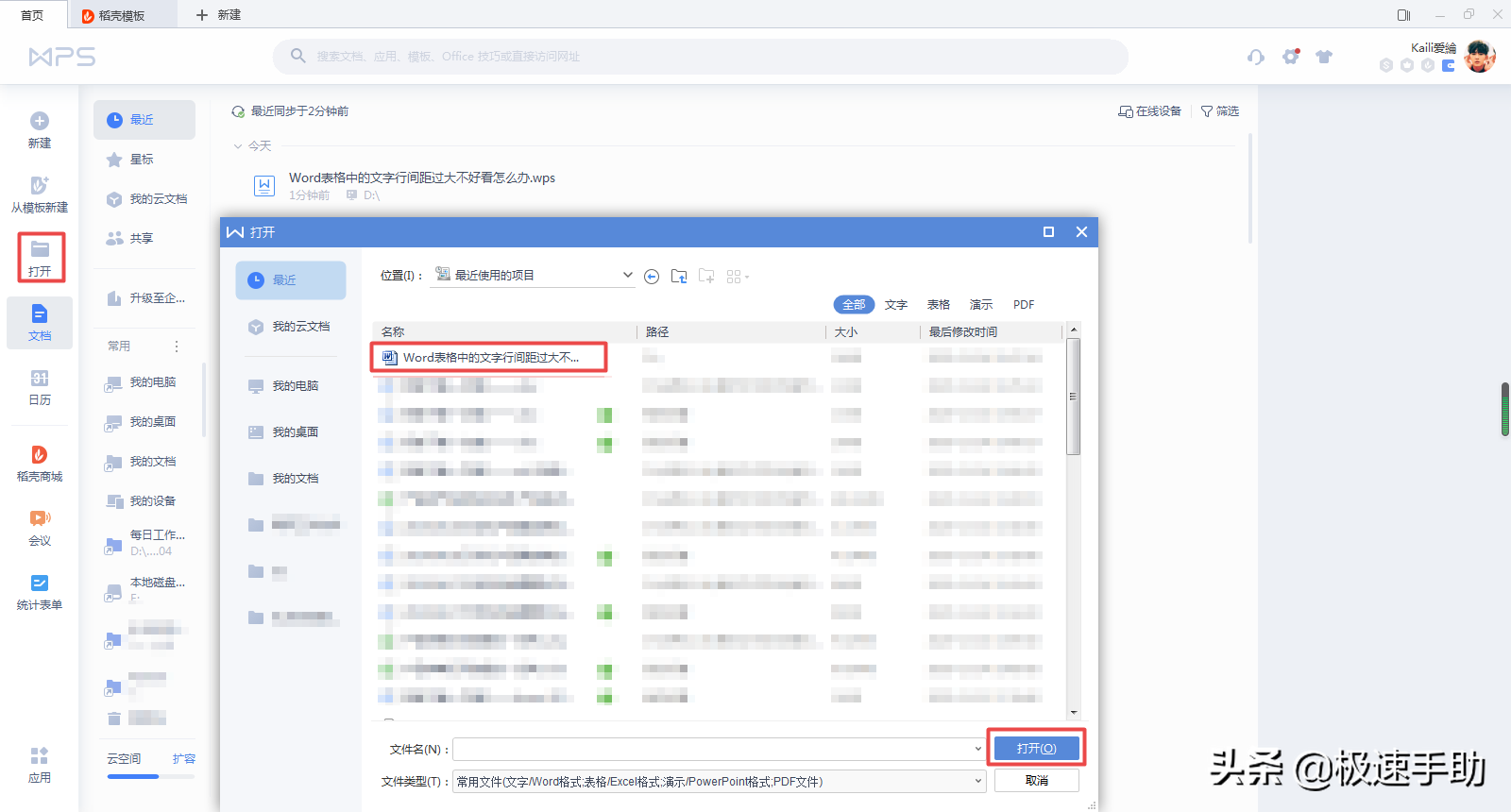Collapse the 今天 section
Viewport: 1511px width, 812px height.
tap(238, 146)
